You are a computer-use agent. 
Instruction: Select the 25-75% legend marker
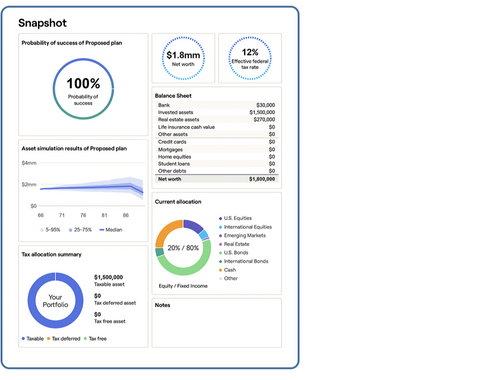(70, 230)
